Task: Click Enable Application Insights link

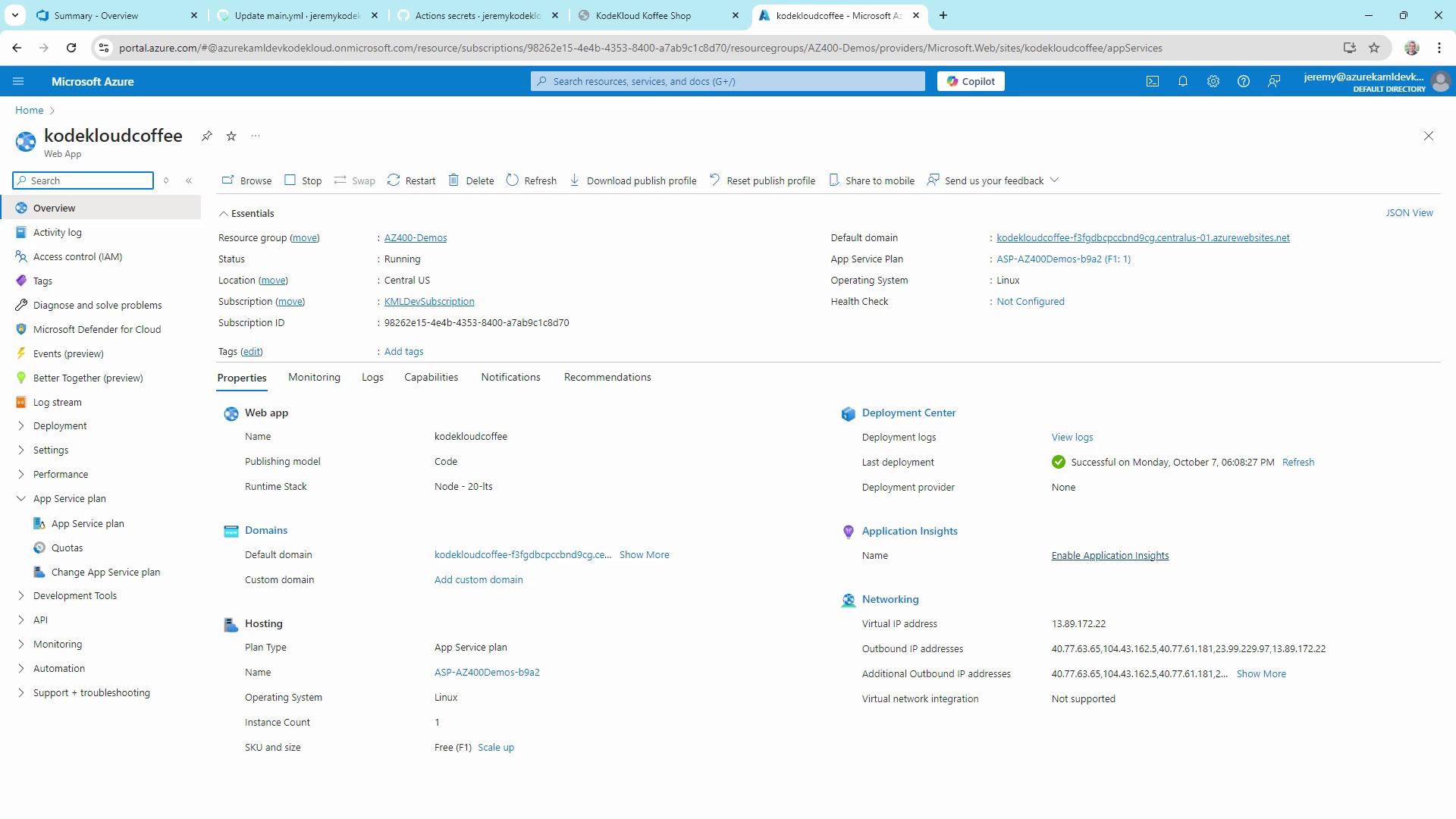Action: point(1109,556)
